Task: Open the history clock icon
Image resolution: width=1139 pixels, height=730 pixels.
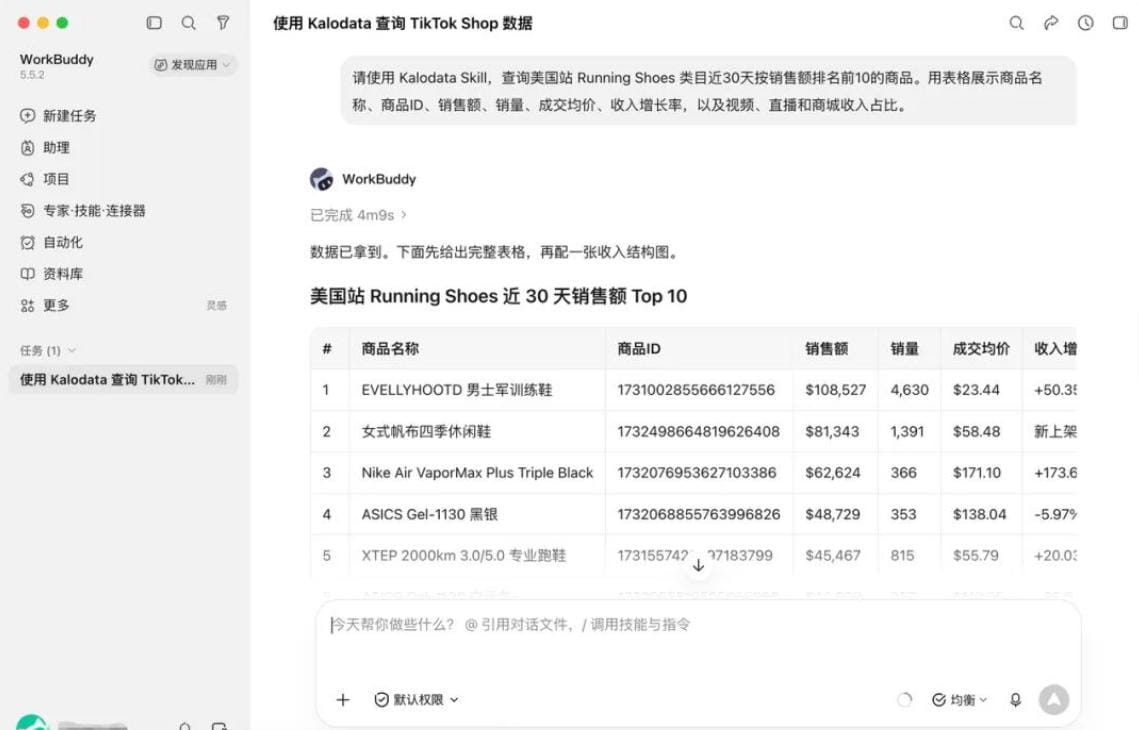Action: 1085,23
